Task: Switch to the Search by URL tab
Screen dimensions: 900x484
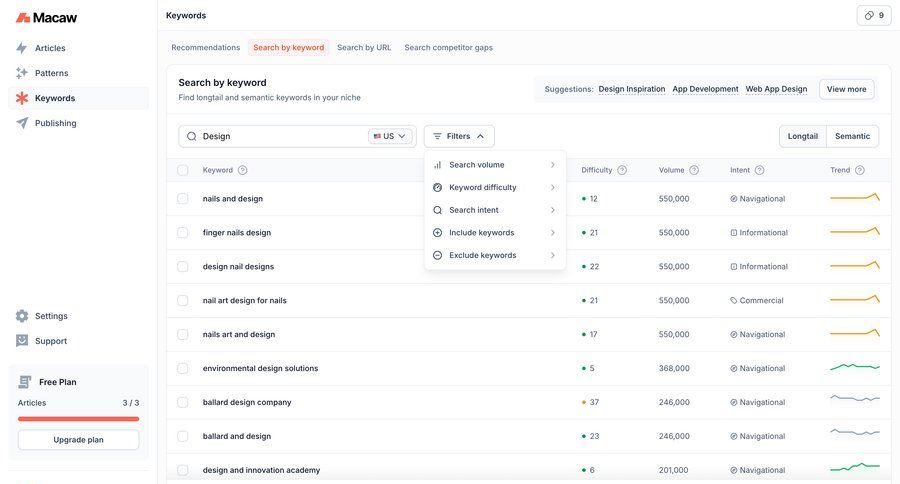Action: (x=364, y=47)
